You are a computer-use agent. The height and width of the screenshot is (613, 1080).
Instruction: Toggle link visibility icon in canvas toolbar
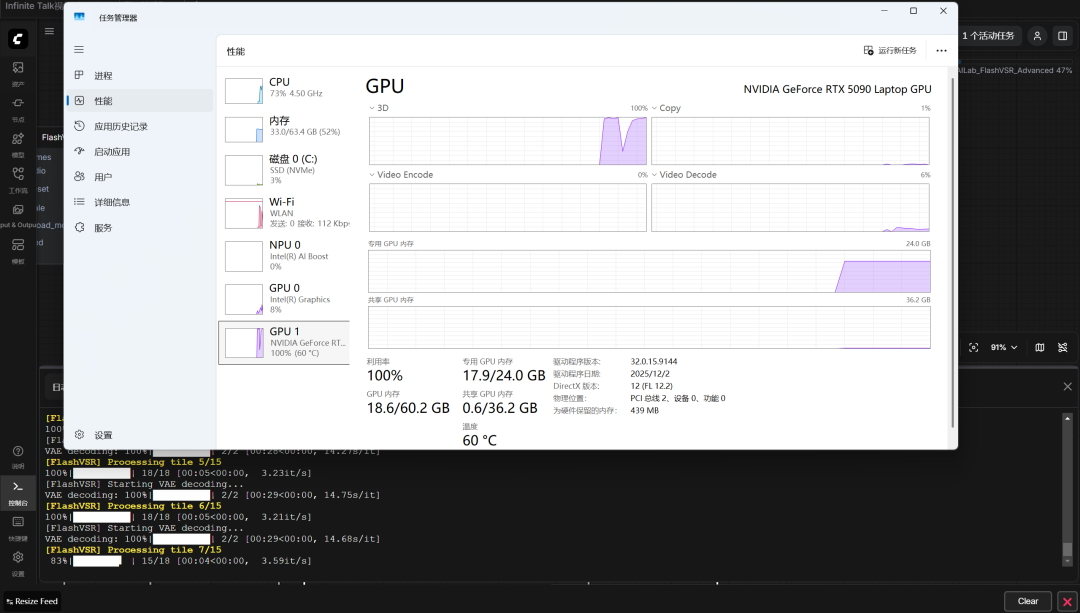coord(1063,347)
